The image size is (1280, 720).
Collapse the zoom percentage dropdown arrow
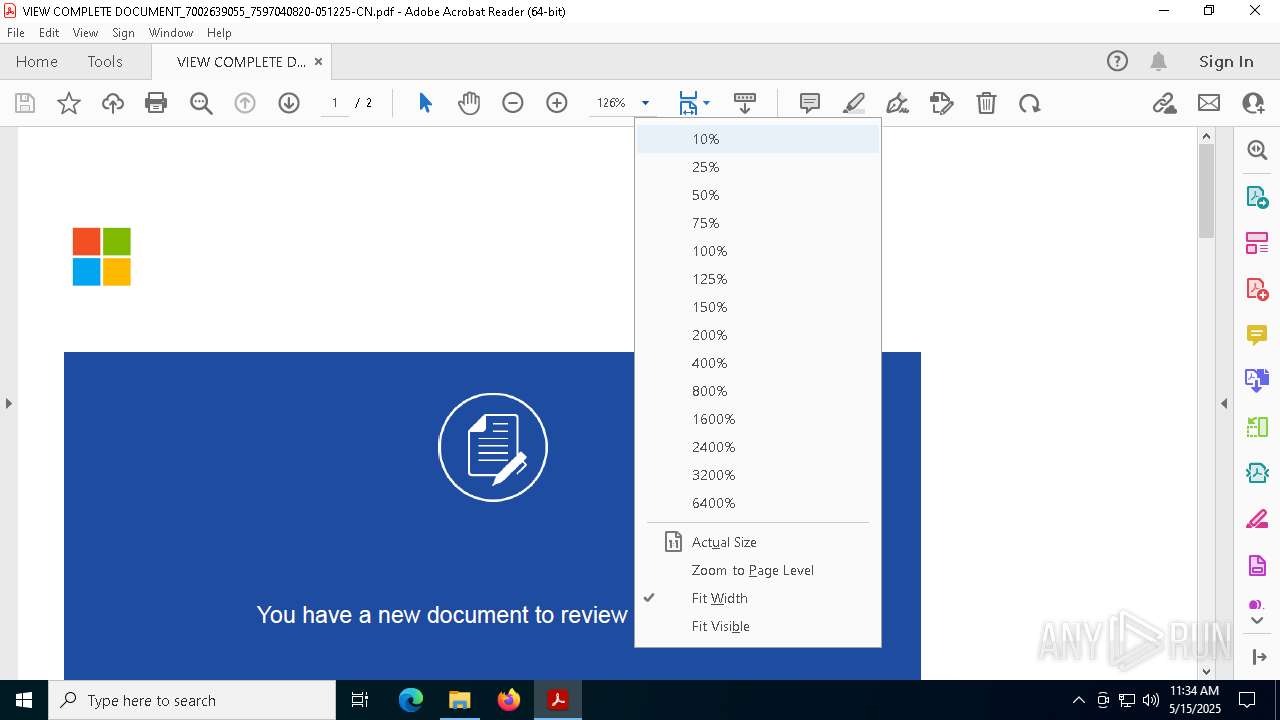(645, 103)
